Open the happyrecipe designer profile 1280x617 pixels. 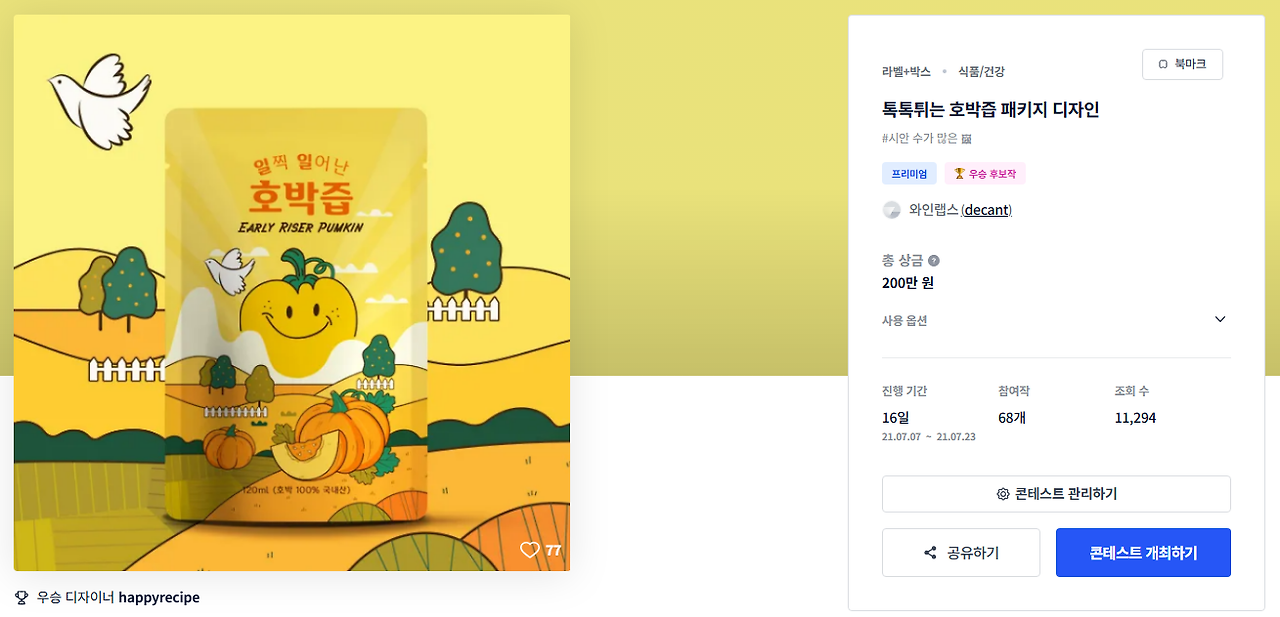[159, 598]
